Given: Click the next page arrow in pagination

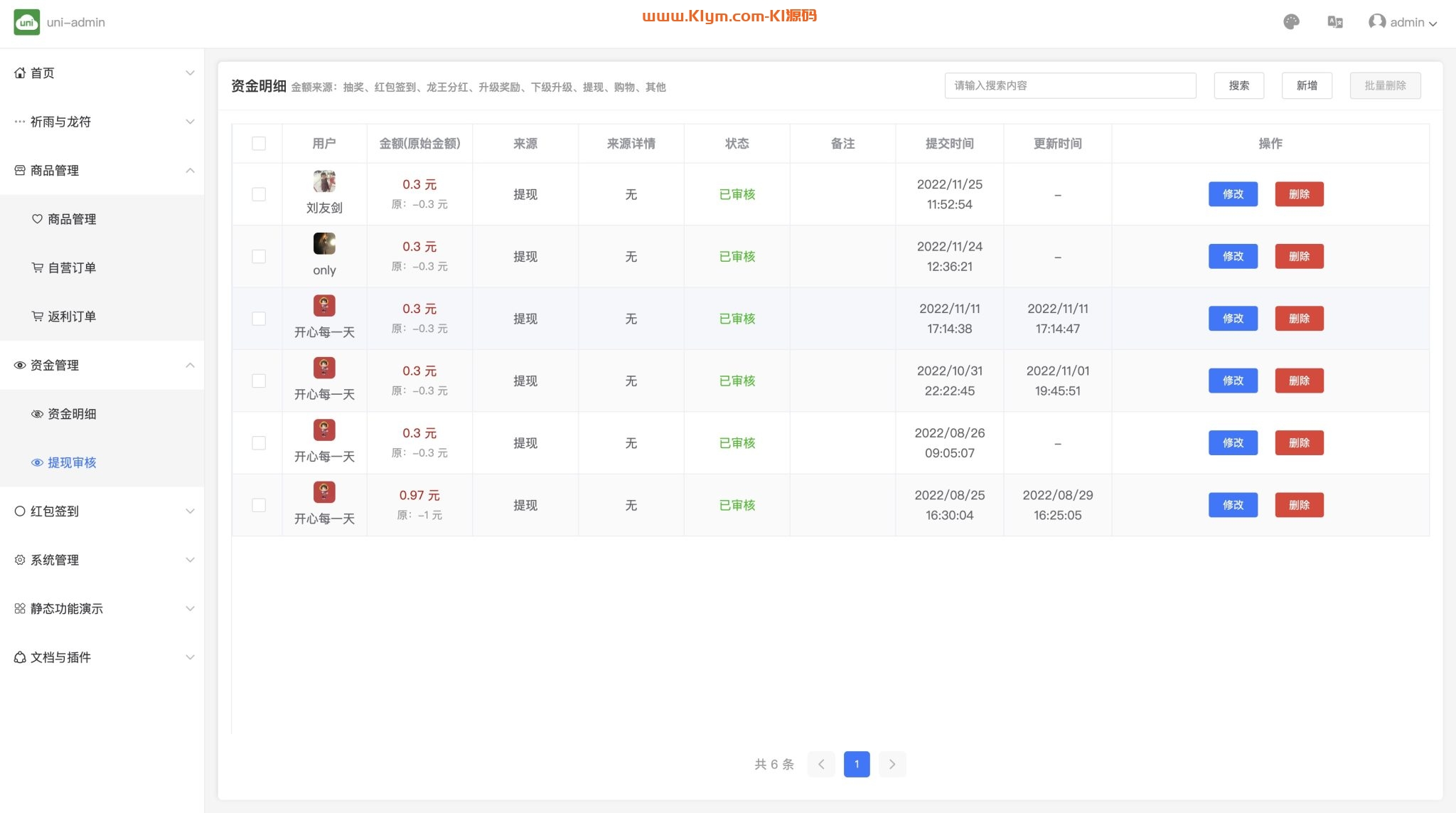Looking at the screenshot, I should (892, 764).
